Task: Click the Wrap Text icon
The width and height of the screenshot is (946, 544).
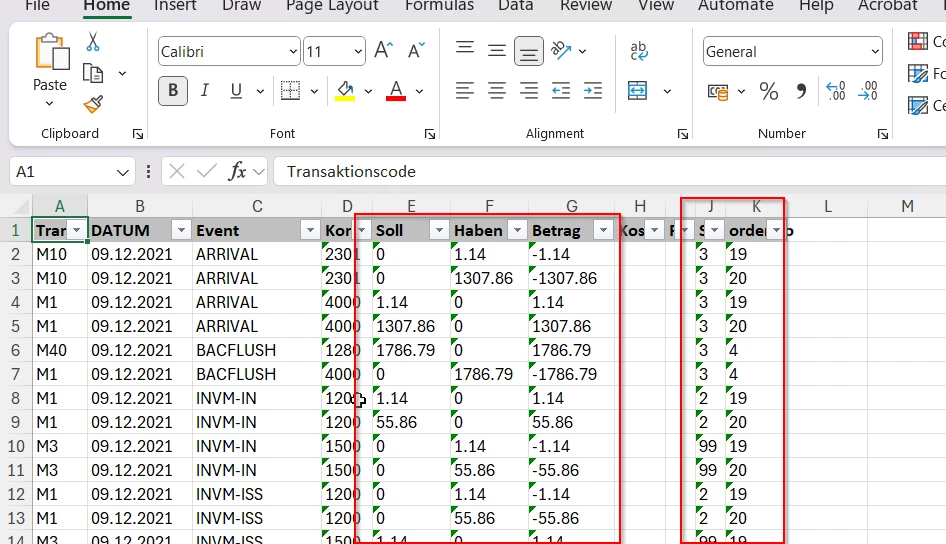Action: pos(638,51)
